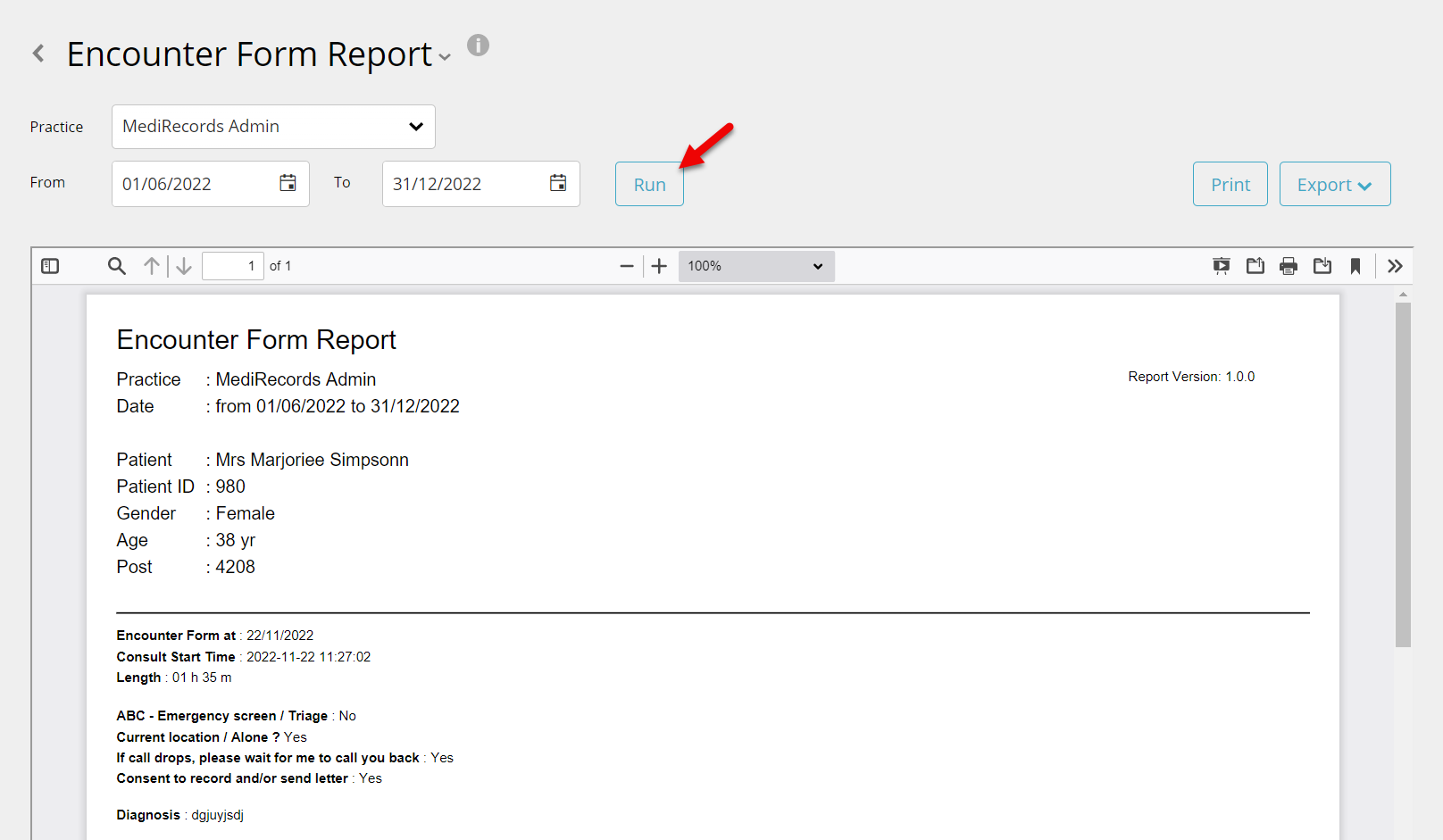
Task: Zoom out with the minus icon
Action: (x=627, y=266)
